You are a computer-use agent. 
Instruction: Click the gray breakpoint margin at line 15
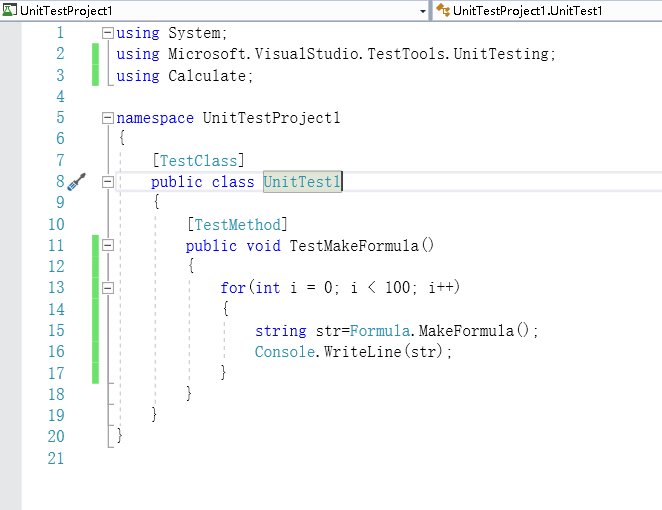[11, 330]
